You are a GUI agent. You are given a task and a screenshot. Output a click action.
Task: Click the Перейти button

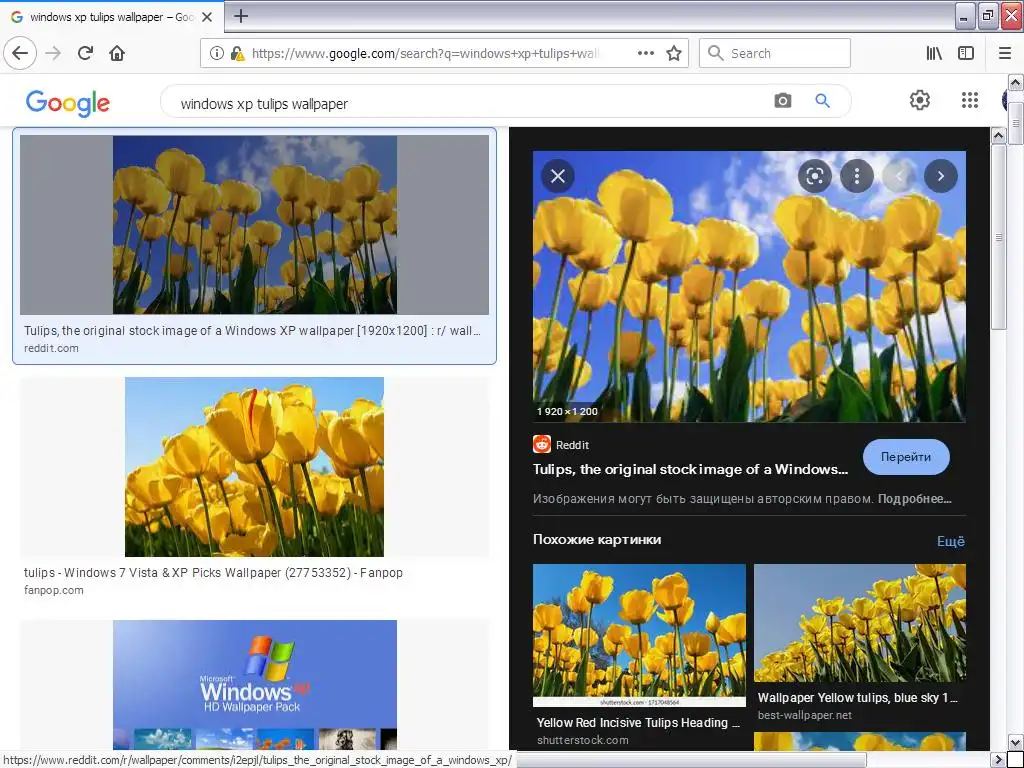[x=906, y=457]
